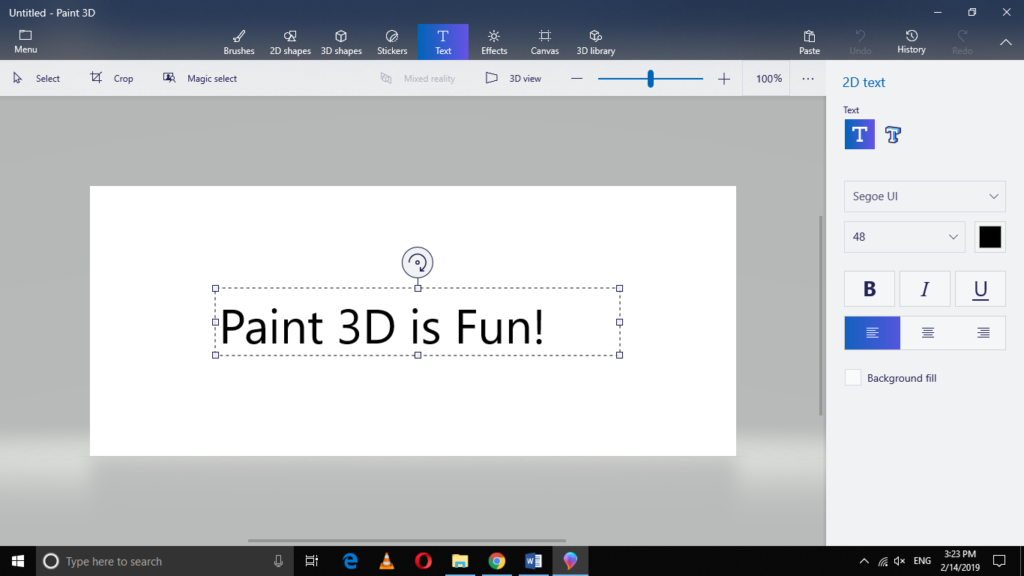Click the zoom in plus button

pos(724,79)
